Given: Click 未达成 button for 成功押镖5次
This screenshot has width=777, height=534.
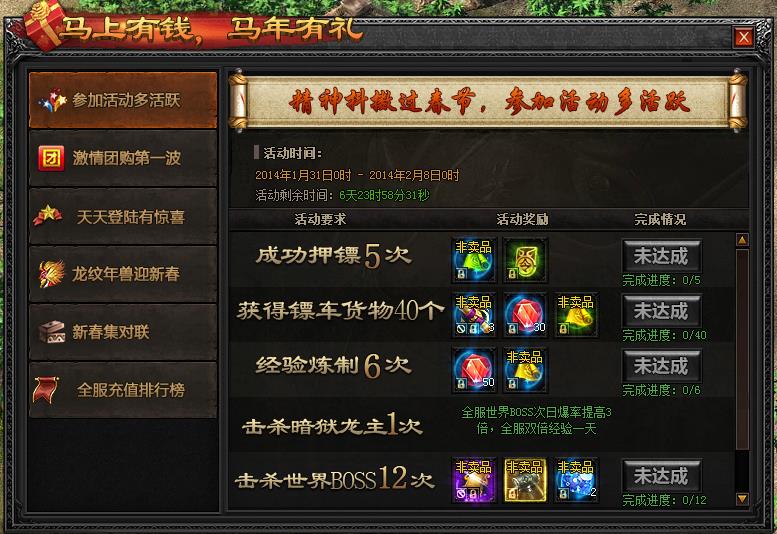Looking at the screenshot, I should point(662,256).
